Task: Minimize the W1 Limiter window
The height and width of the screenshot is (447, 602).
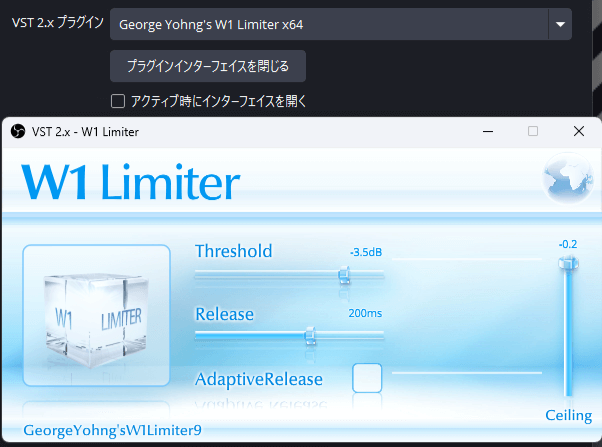Action: pyautogui.click(x=488, y=131)
